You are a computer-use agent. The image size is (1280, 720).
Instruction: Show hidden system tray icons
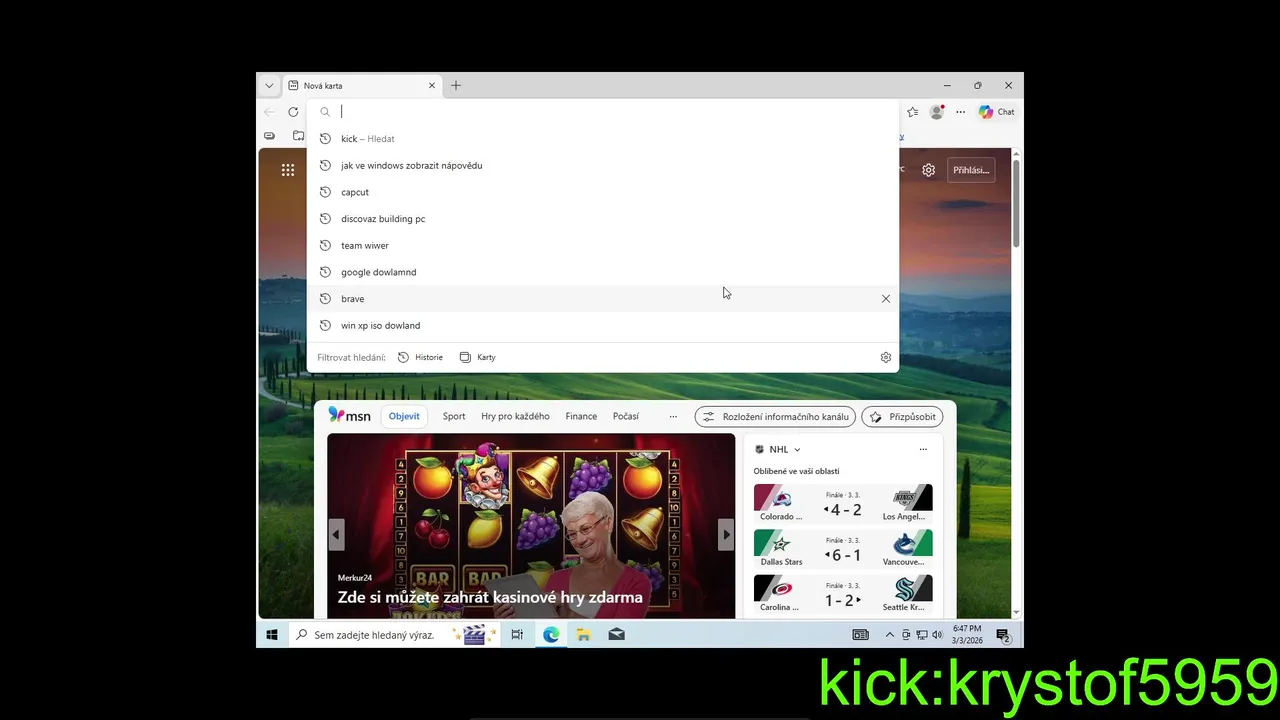pos(889,635)
